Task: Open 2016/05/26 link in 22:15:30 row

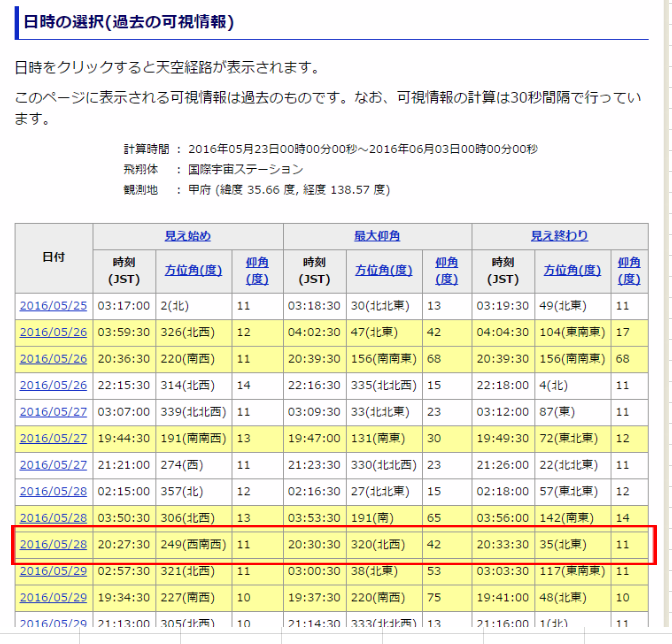Action: pyautogui.click(x=53, y=386)
